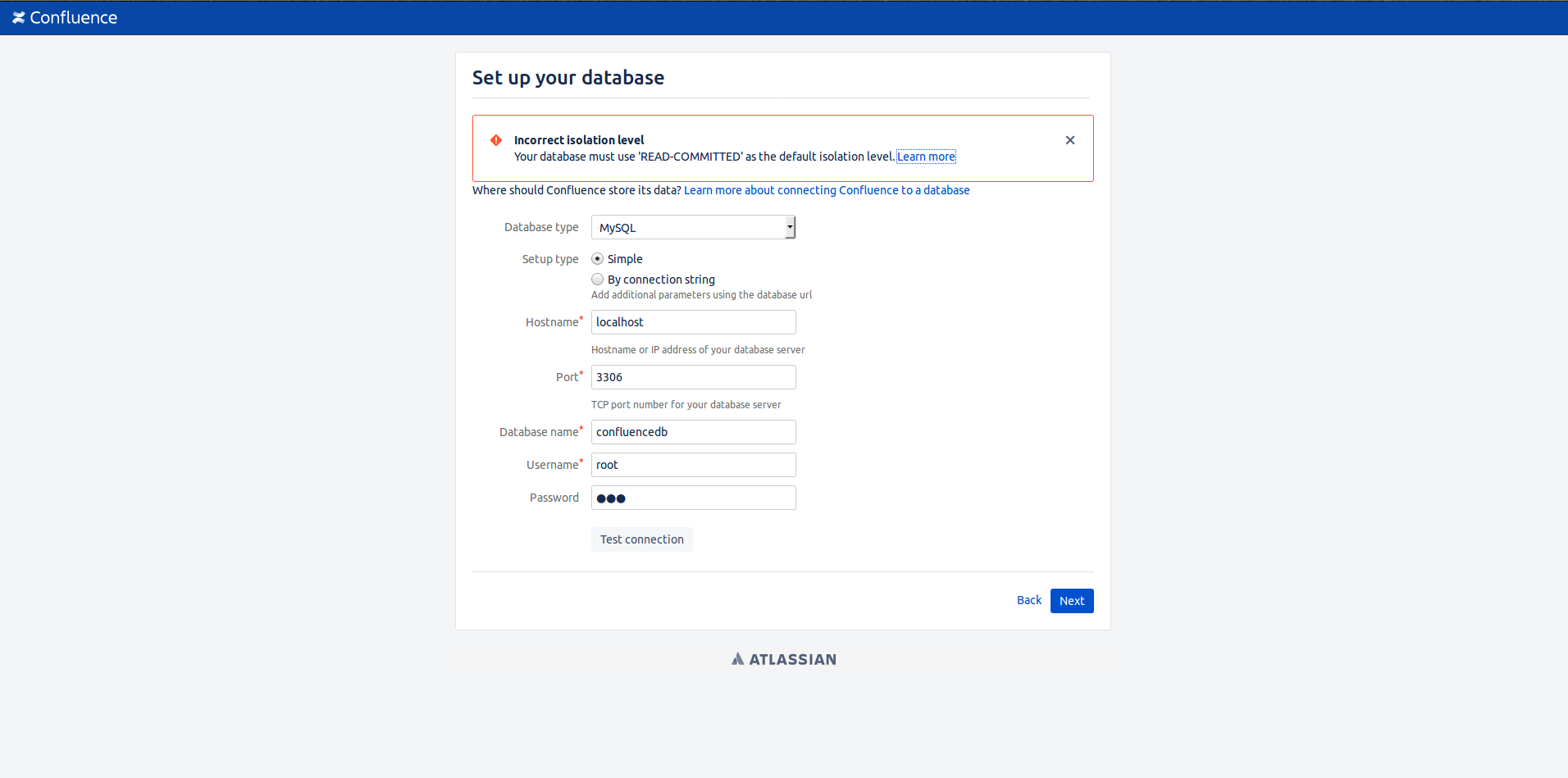The width and height of the screenshot is (1568, 778).
Task: Go to the Next setup step
Action: tap(1072, 601)
